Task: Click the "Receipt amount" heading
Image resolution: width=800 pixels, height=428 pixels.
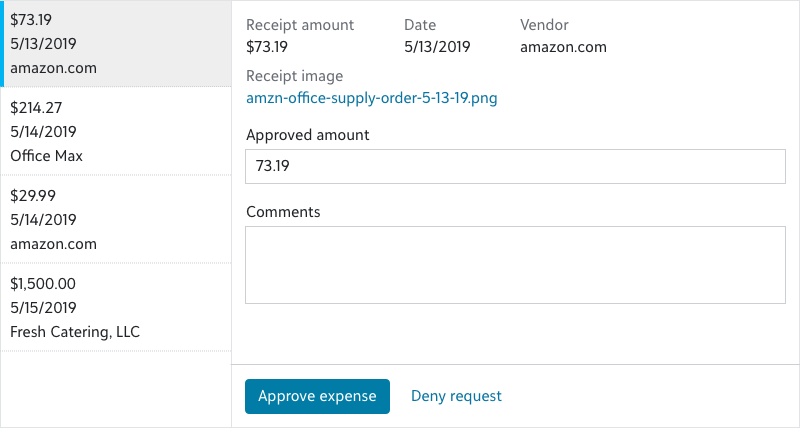Action: pos(300,24)
